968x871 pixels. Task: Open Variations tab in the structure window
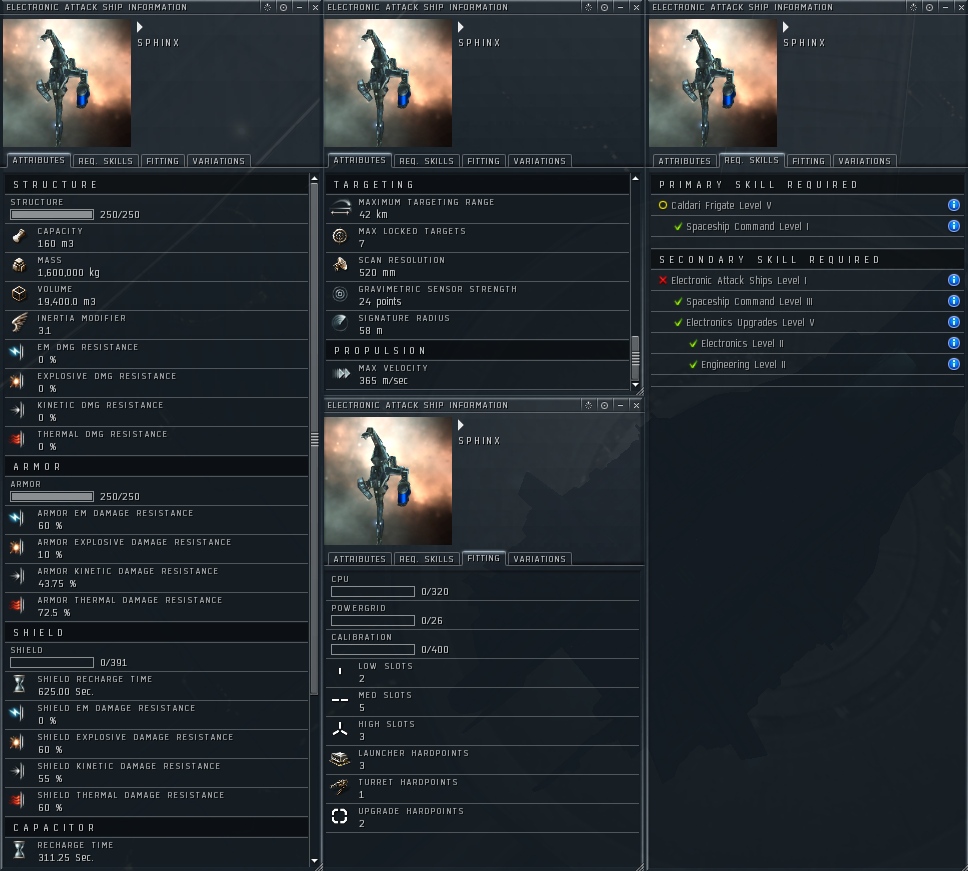219,161
